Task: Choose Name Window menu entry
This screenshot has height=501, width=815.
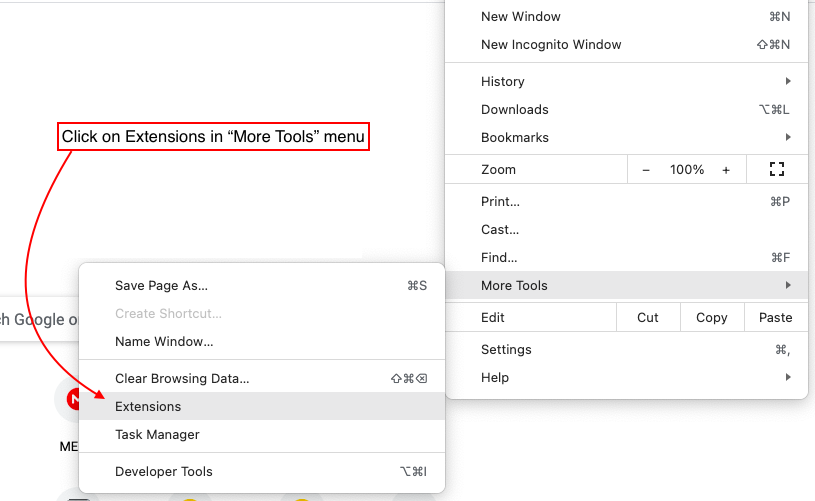Action: click(164, 342)
